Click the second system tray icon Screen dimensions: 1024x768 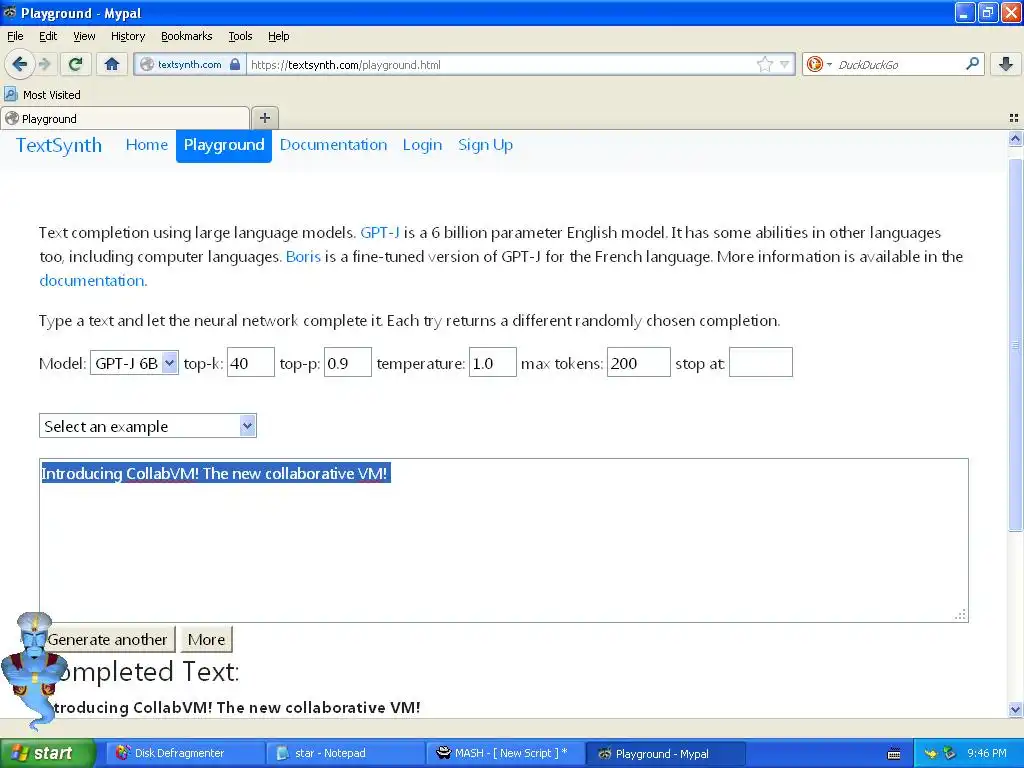(950, 754)
